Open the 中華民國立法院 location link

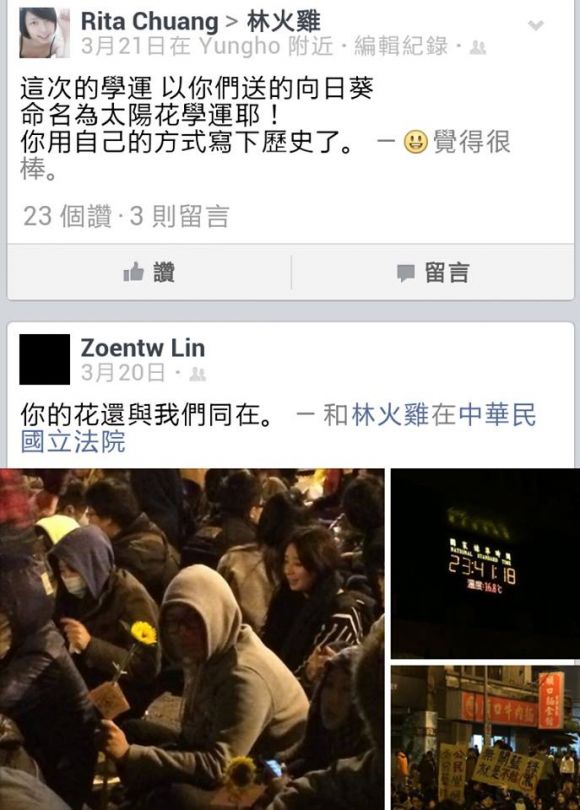click(278, 428)
